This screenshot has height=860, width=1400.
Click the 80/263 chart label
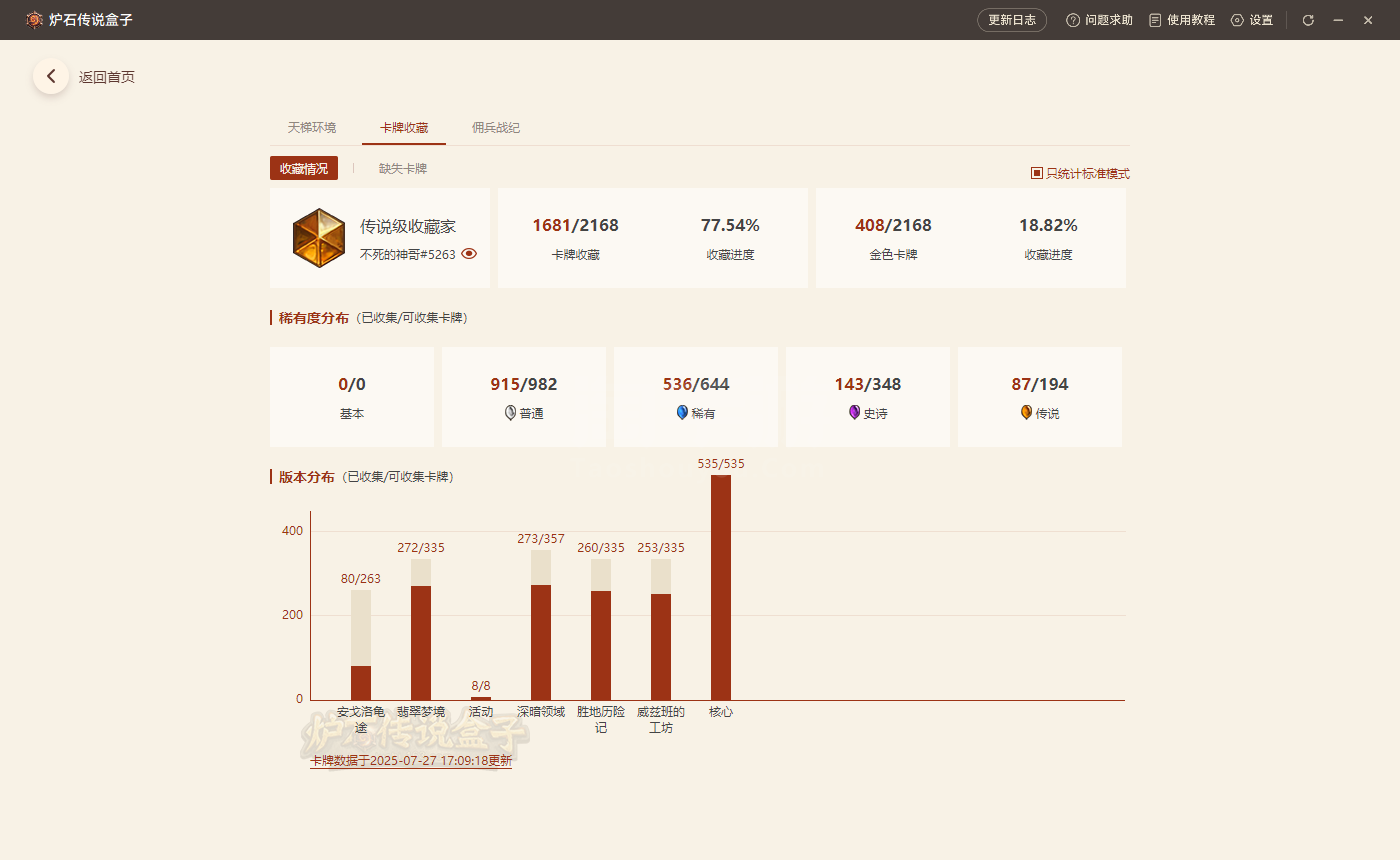(x=361, y=579)
